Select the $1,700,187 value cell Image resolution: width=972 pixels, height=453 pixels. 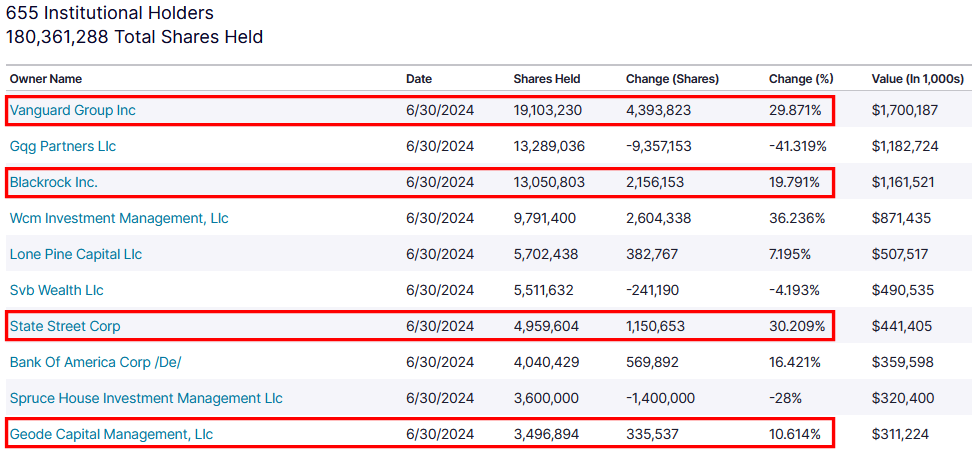click(905, 111)
